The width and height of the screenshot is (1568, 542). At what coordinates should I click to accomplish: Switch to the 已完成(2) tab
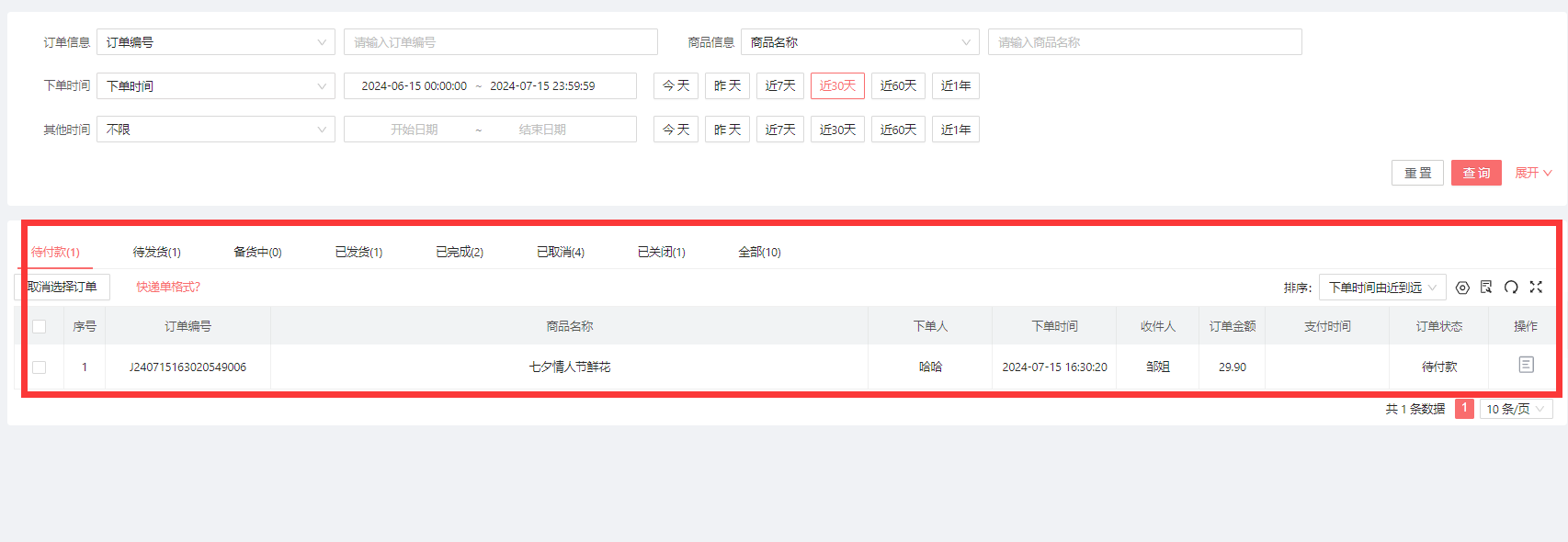[x=460, y=253]
